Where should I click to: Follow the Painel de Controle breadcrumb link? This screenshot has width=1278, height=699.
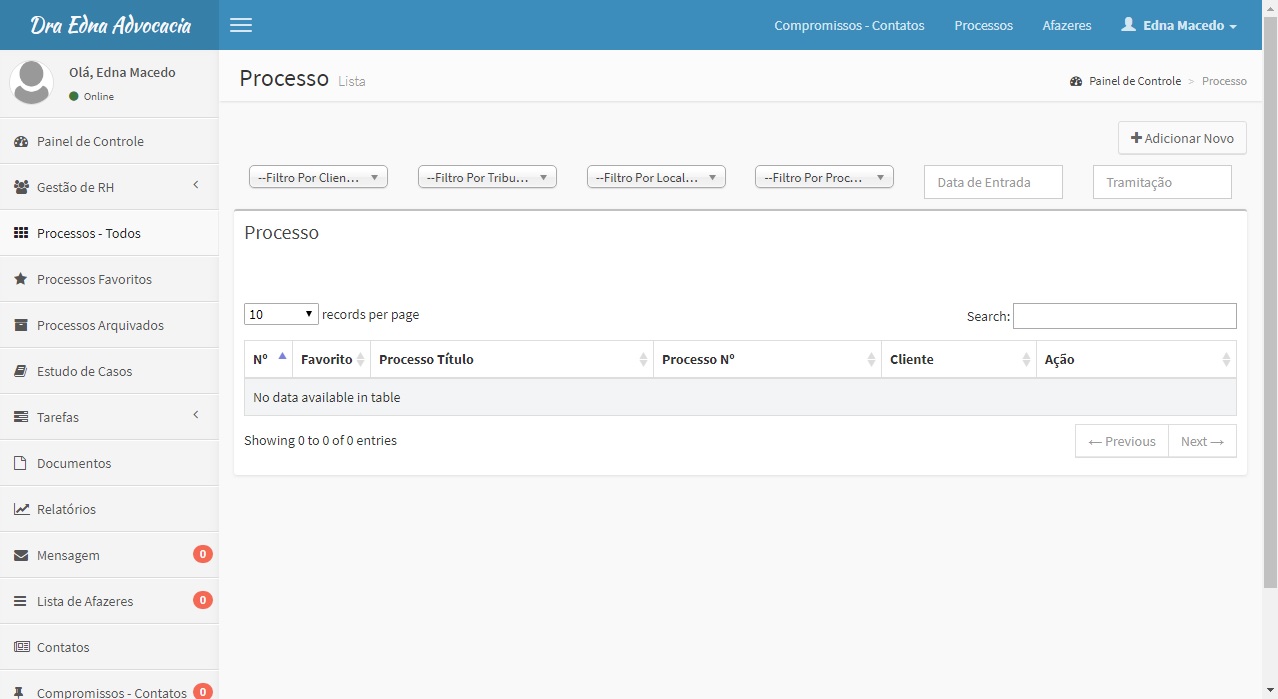tap(1134, 81)
